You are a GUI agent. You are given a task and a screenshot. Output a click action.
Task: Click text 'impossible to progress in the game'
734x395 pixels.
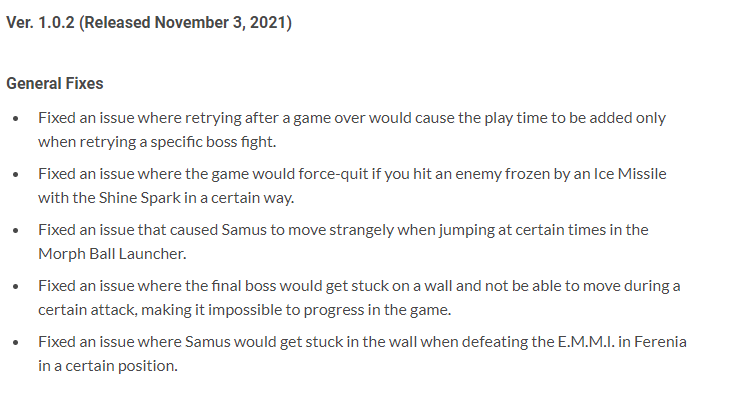[329, 310]
